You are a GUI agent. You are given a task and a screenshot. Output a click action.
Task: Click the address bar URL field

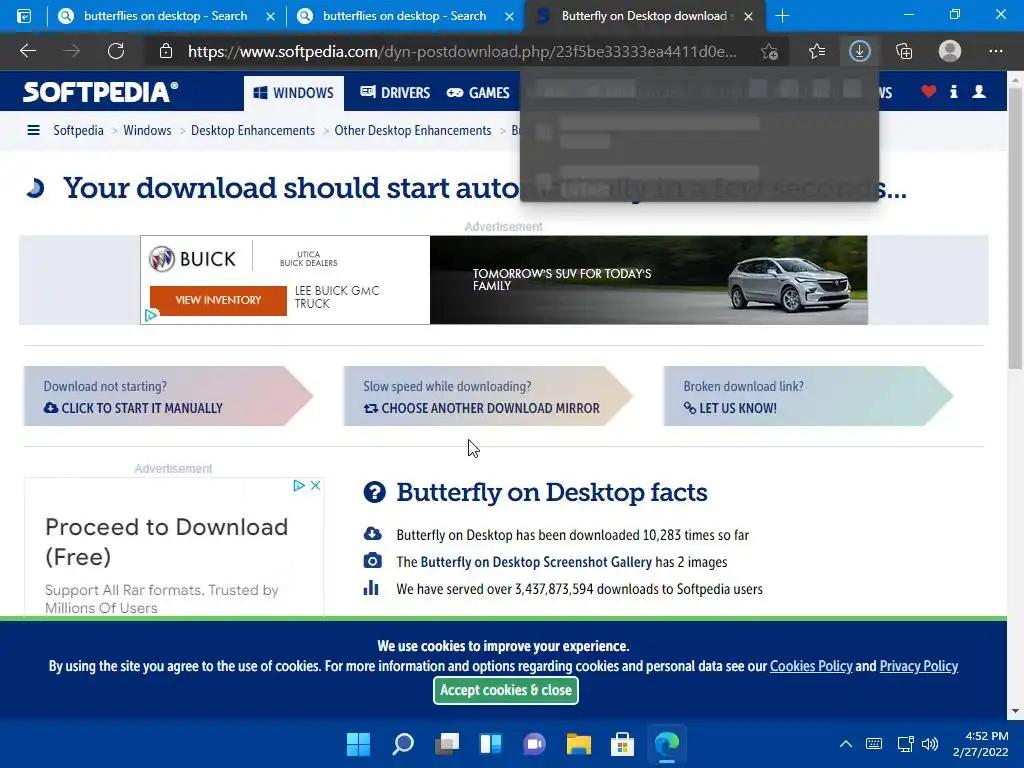[461, 52]
